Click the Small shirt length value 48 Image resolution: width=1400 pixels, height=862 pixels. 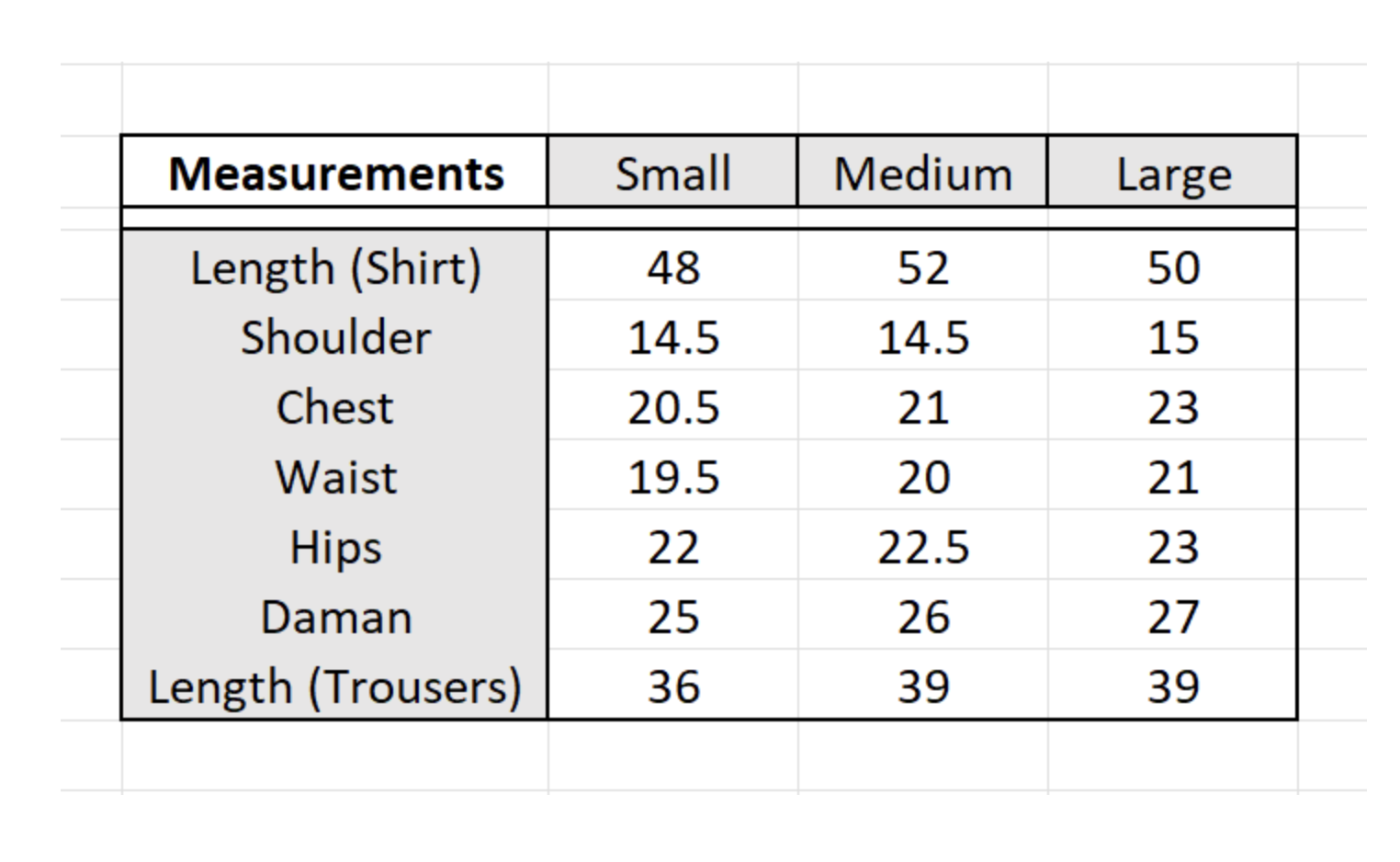pos(672,268)
